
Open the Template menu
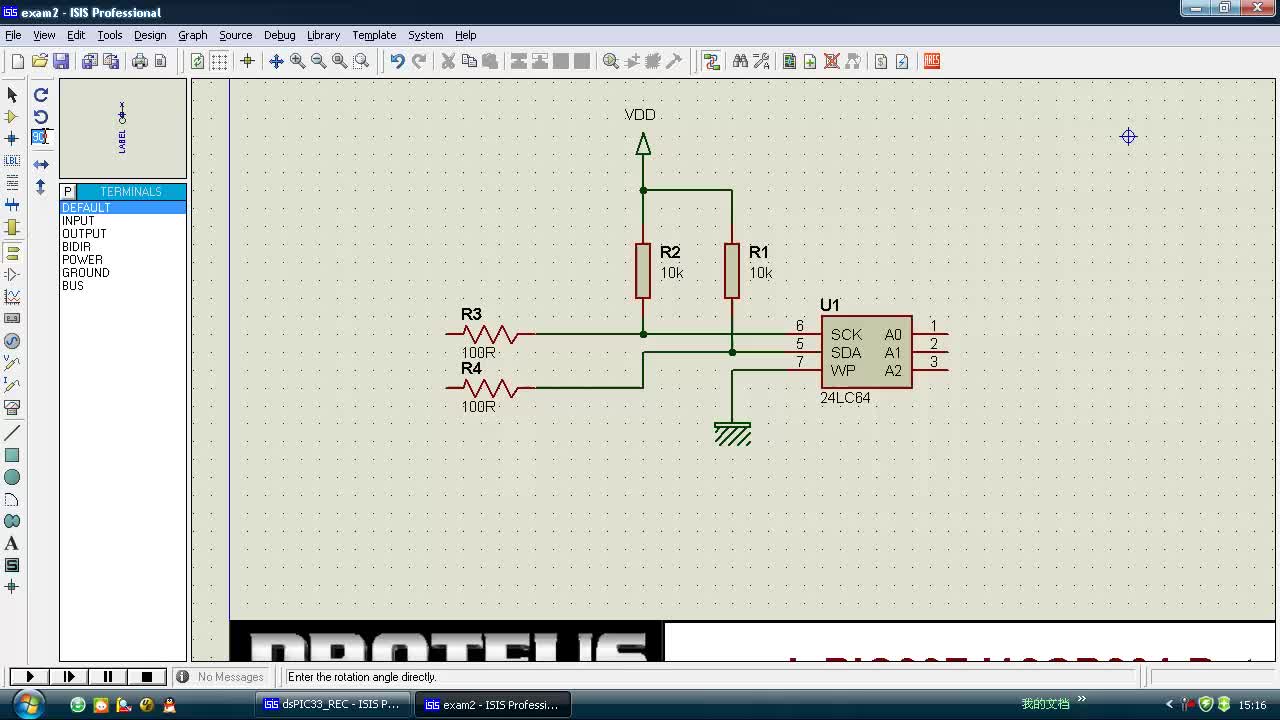374,35
